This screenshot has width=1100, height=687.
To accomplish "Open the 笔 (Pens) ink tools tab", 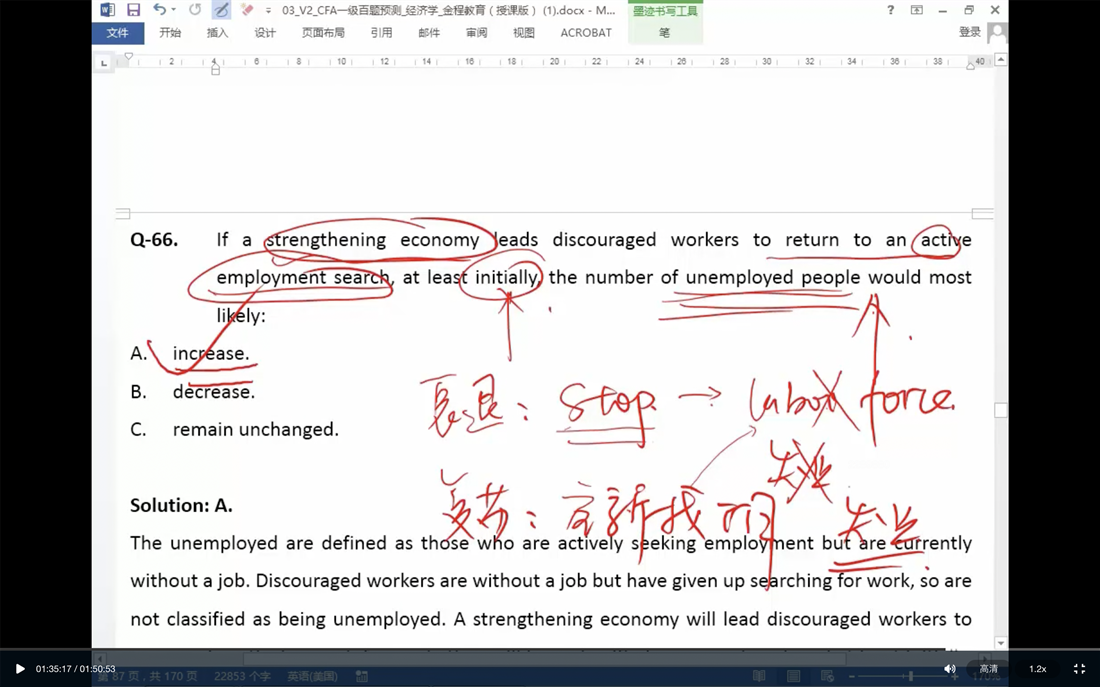I will click(665, 32).
